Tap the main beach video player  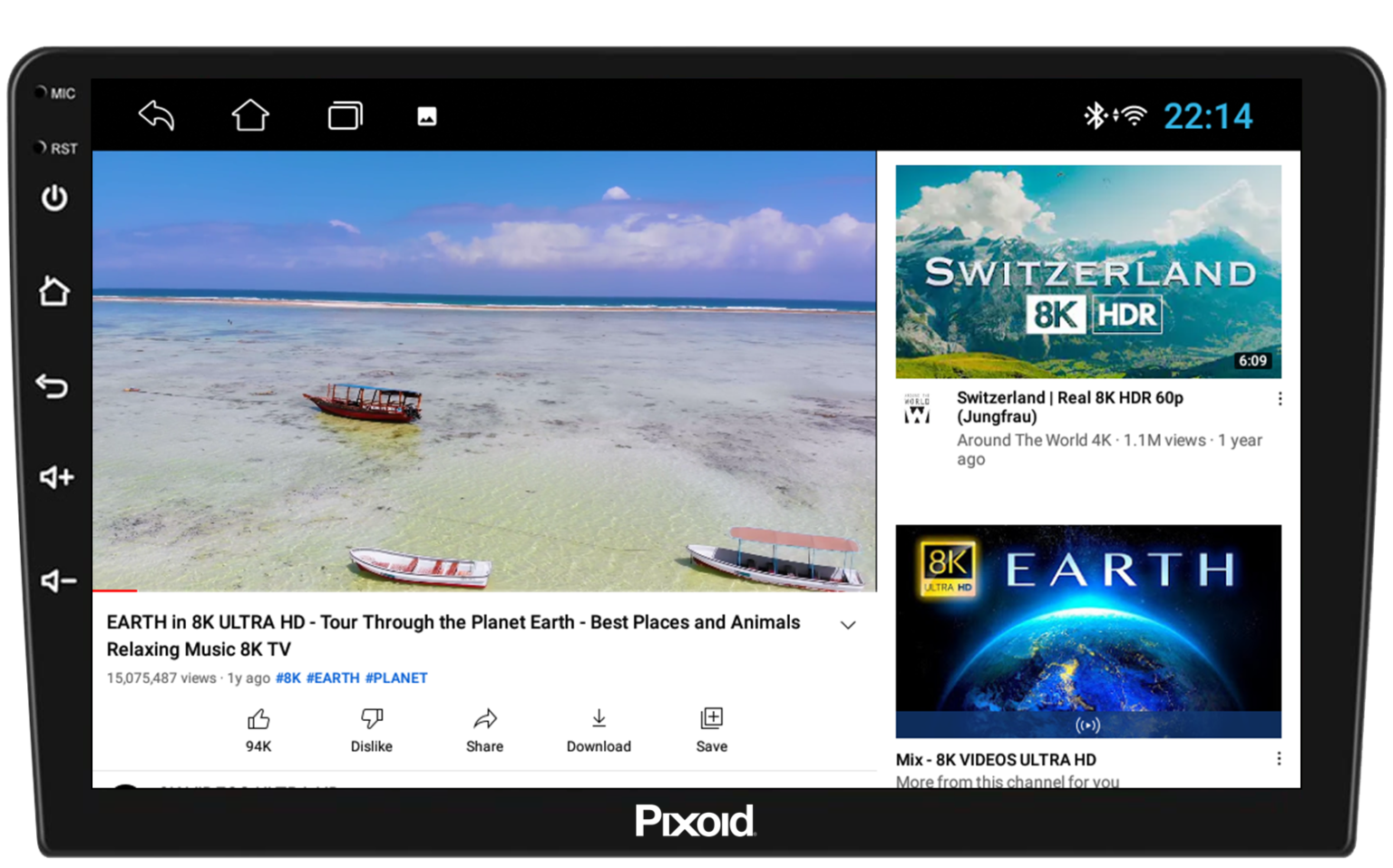[484, 370]
